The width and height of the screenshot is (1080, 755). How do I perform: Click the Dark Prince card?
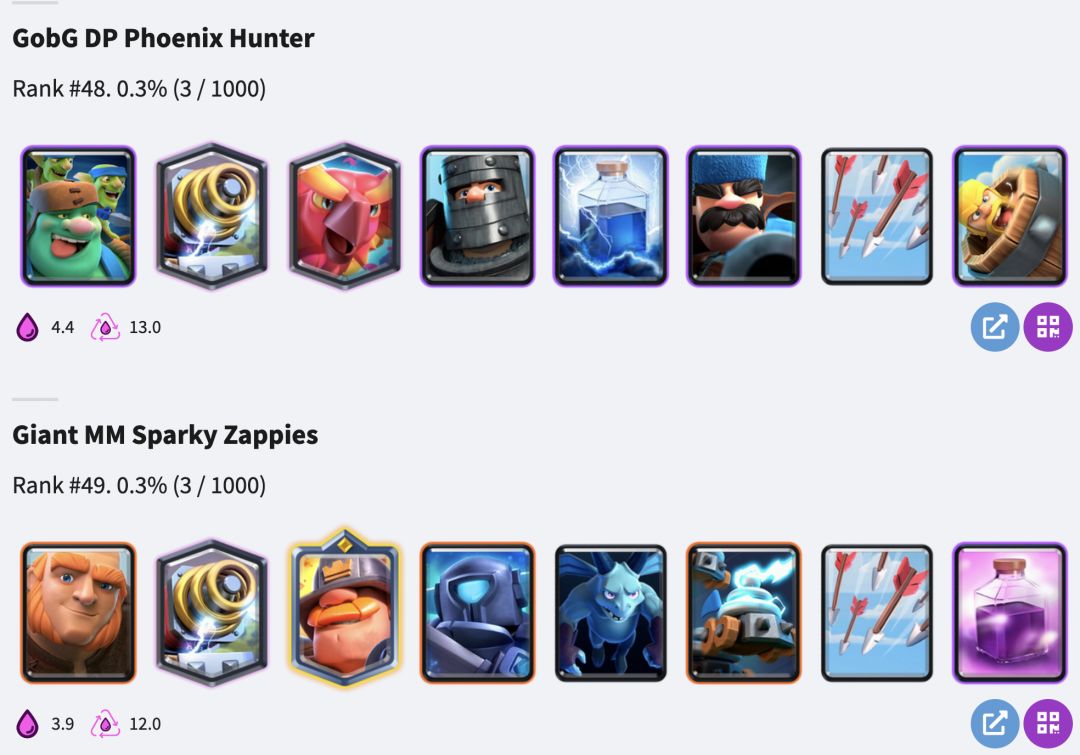point(477,216)
